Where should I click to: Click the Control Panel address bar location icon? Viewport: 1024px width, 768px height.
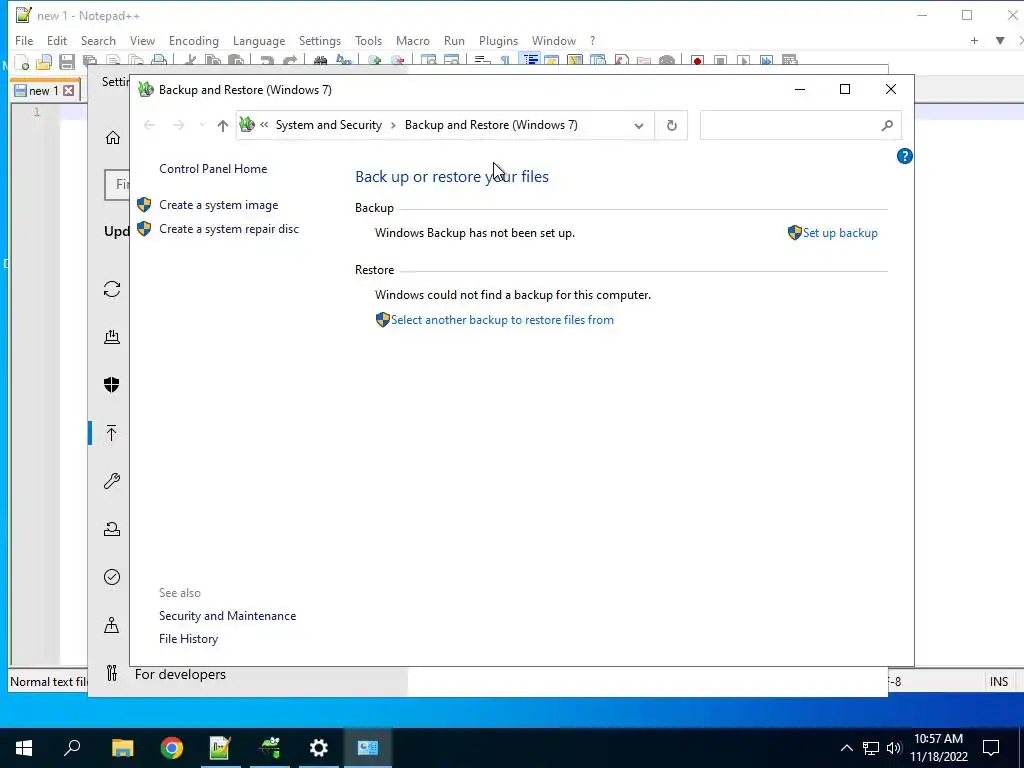(x=247, y=124)
